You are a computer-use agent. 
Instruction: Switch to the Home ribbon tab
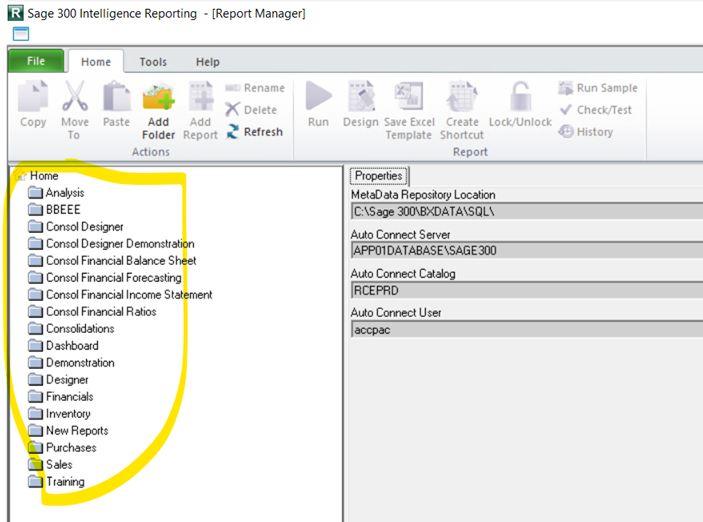click(x=96, y=62)
